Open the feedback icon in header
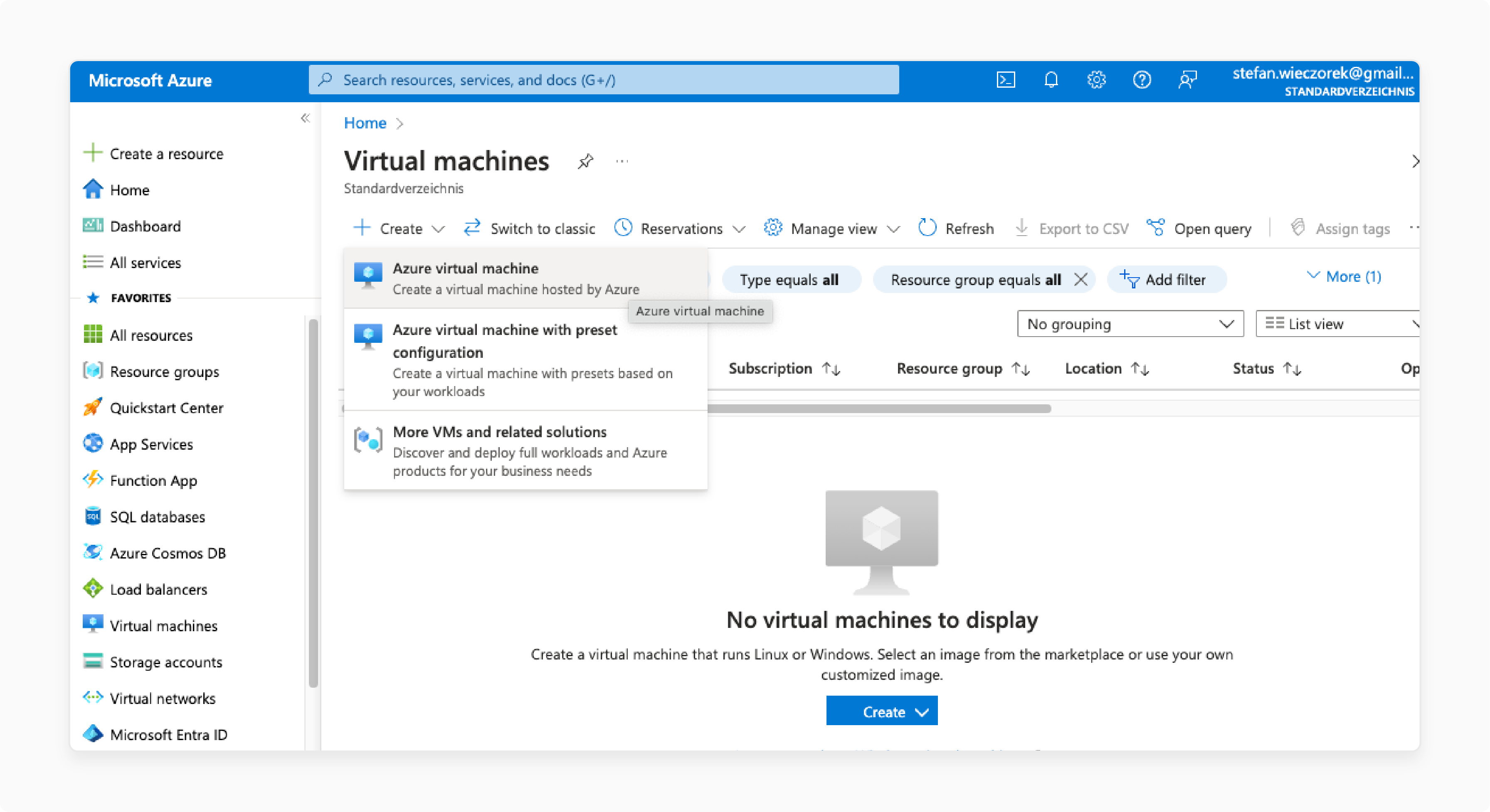Image resolution: width=1490 pixels, height=812 pixels. coord(1187,80)
